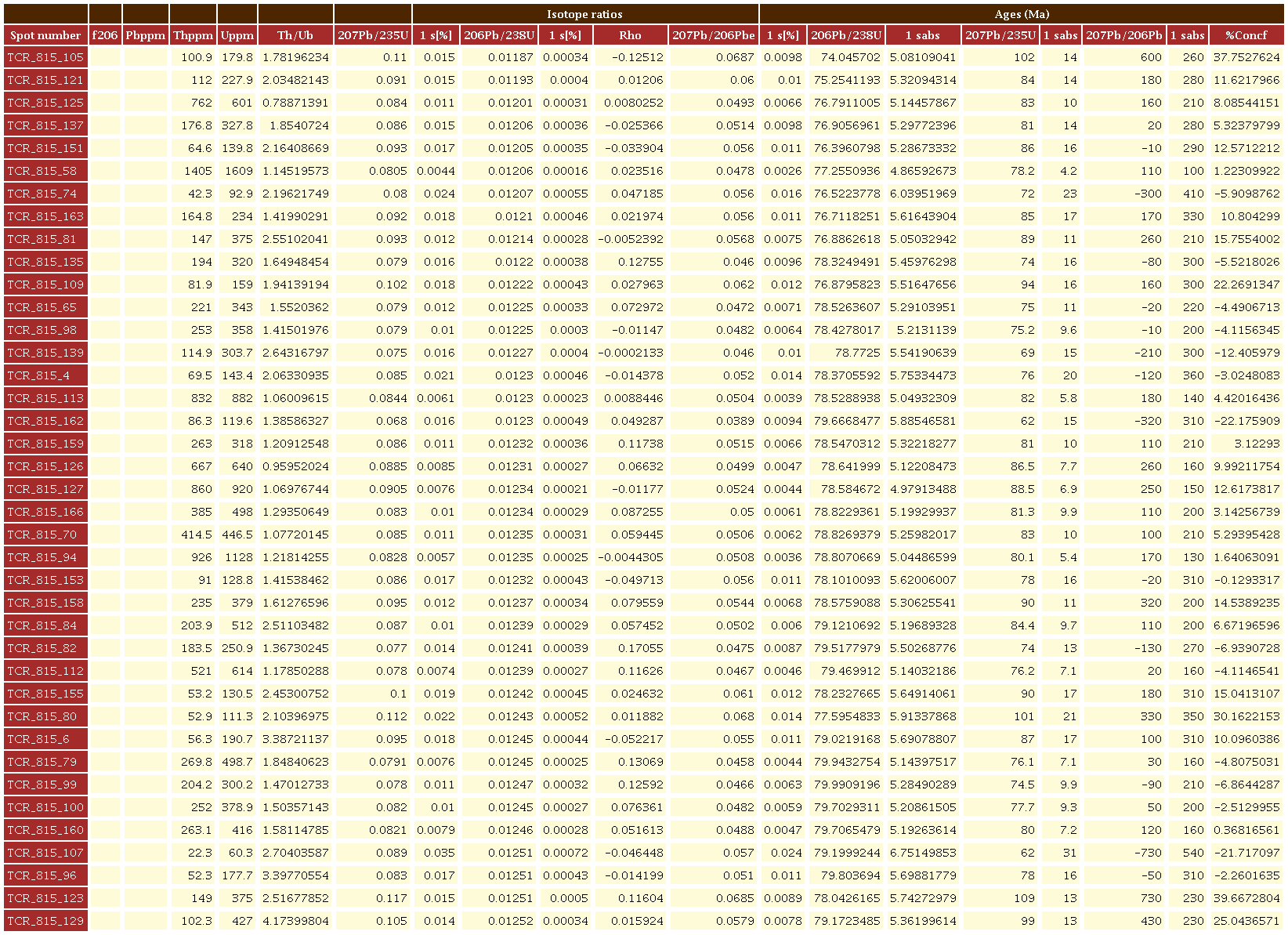
Task: Select the %Concf column header
Action: tap(1246, 35)
